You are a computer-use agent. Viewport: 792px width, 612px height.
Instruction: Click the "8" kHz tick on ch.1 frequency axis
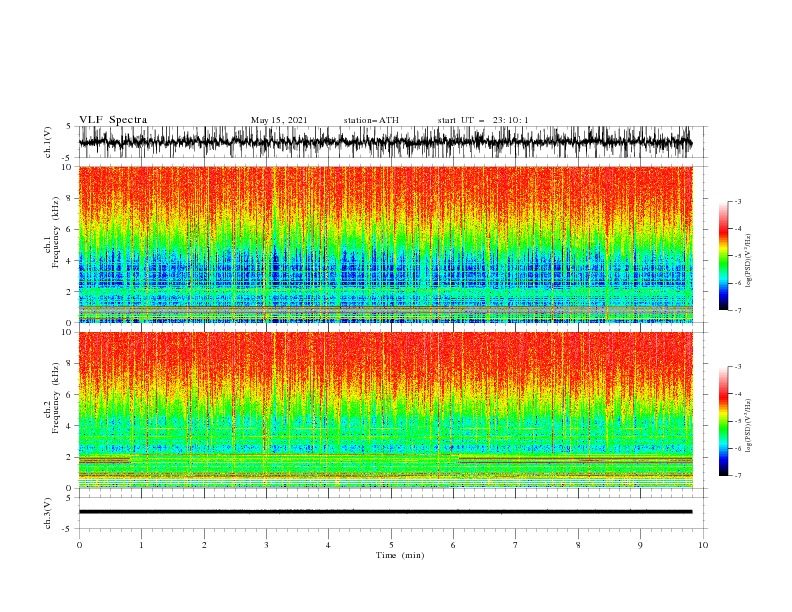tap(70, 198)
